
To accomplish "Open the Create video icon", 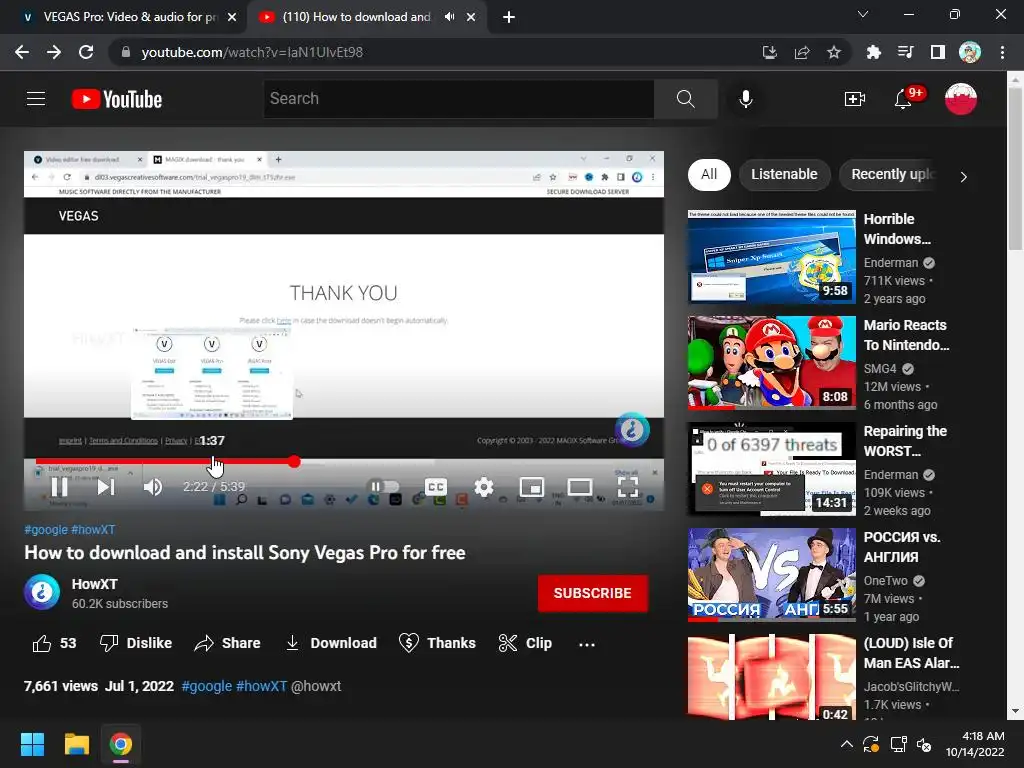I will click(854, 99).
